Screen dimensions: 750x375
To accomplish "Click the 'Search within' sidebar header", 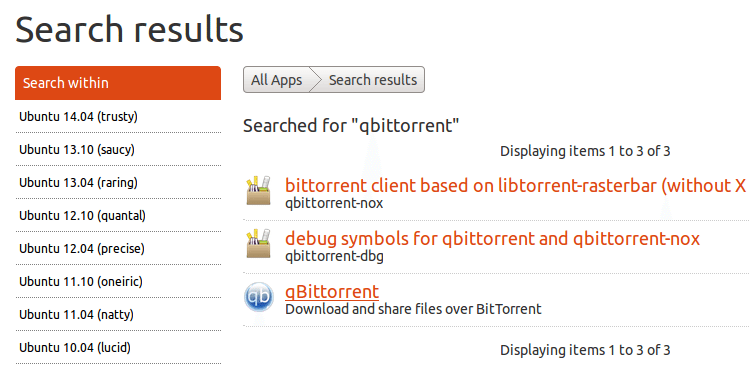I will click(118, 83).
